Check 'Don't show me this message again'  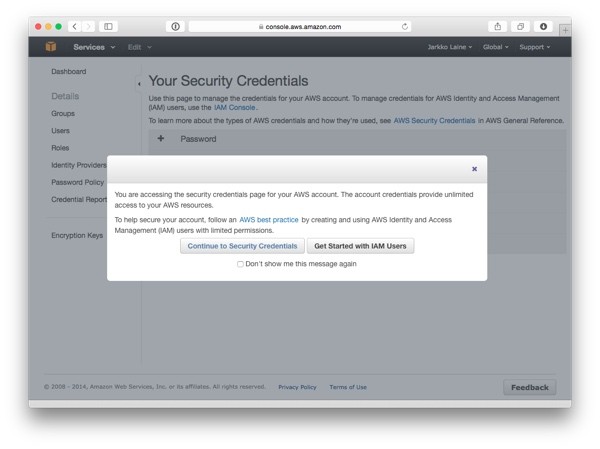point(240,264)
